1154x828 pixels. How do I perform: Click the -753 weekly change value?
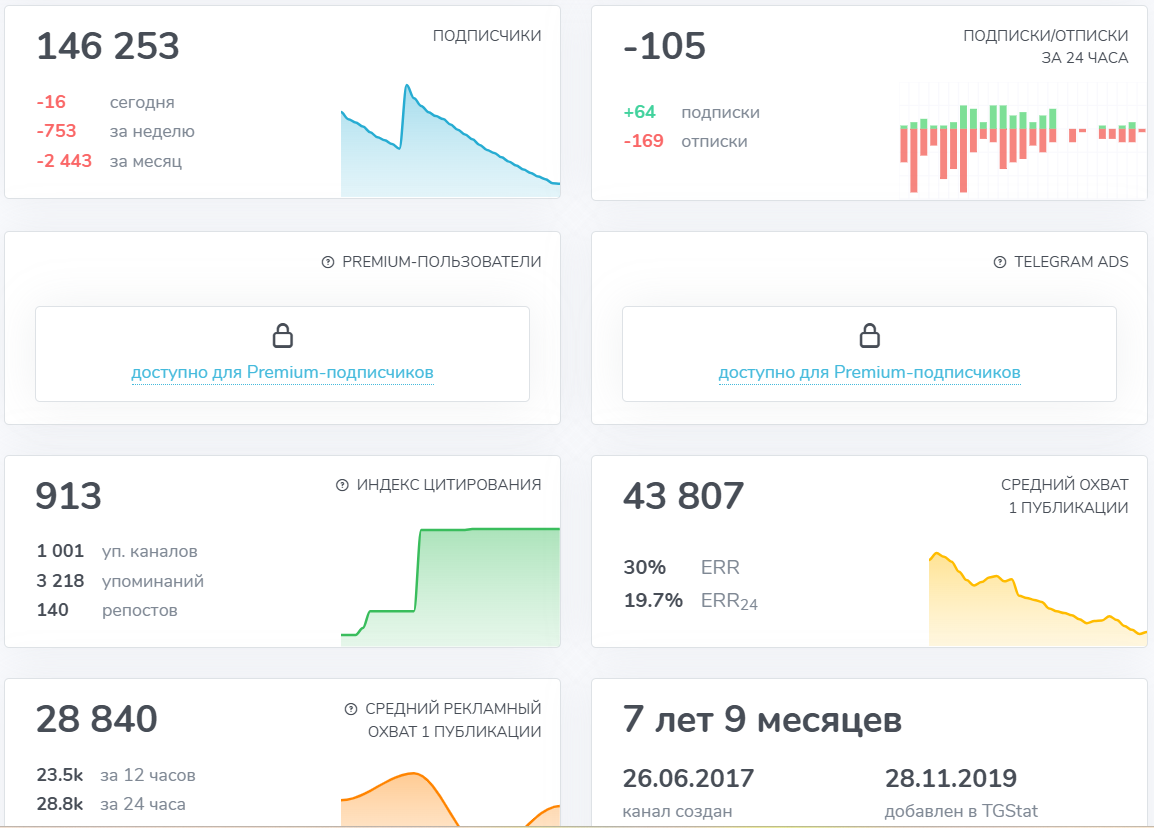[x=57, y=131]
